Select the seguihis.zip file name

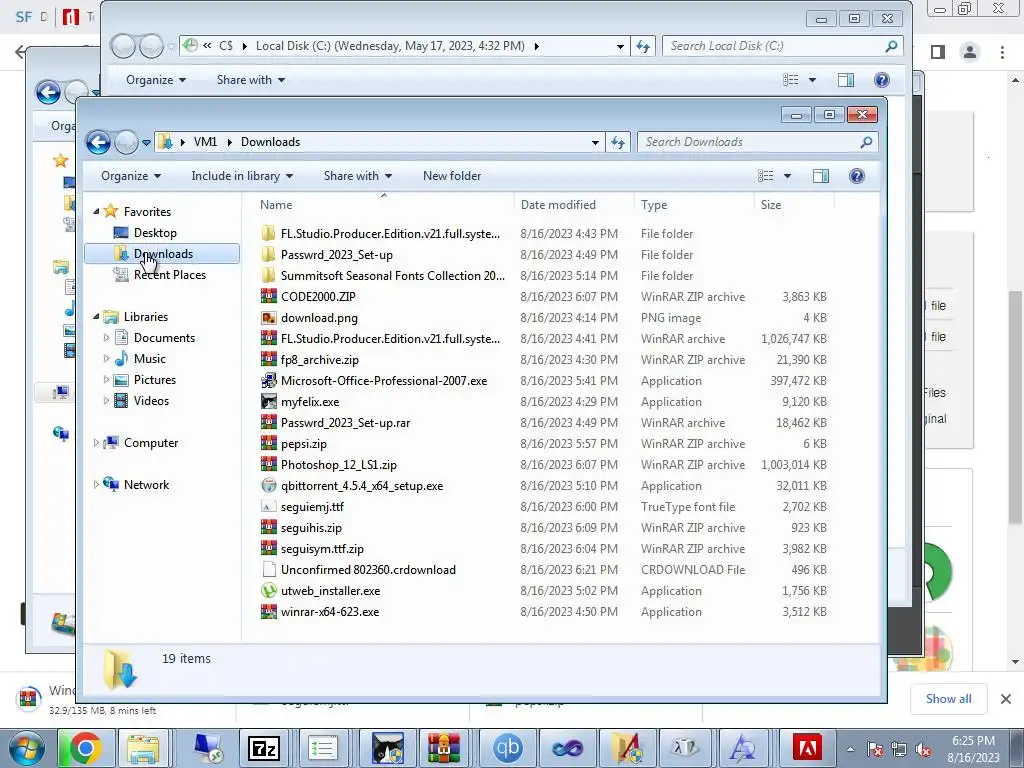click(x=312, y=528)
